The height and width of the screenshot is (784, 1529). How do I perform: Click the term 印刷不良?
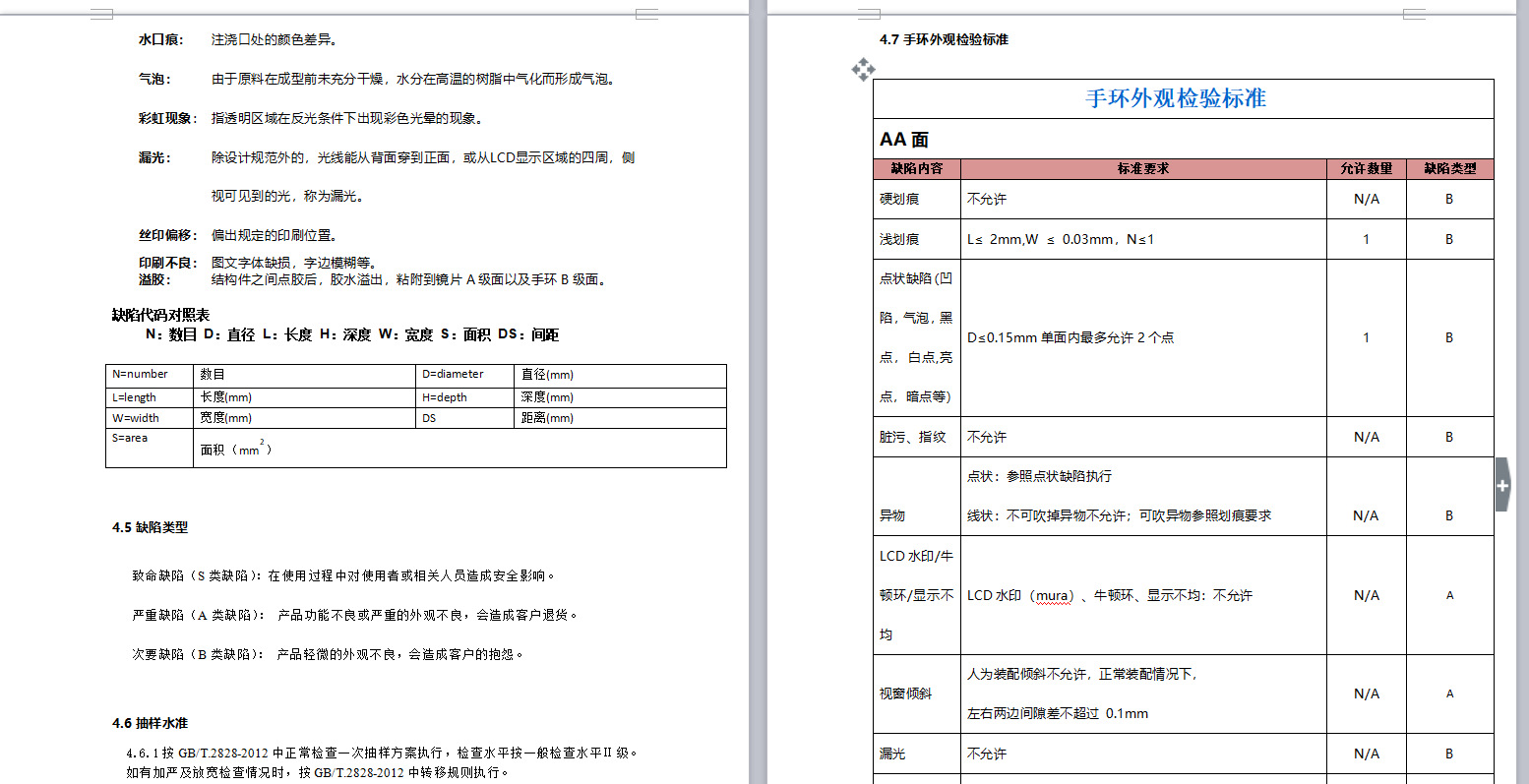[168, 264]
